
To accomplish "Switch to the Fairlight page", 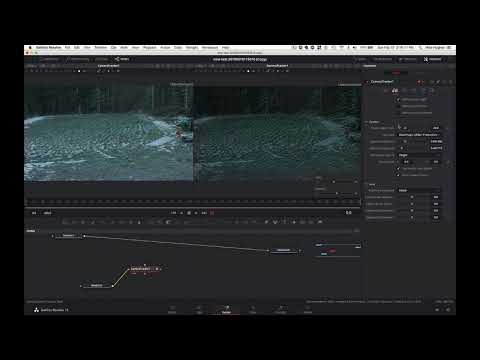I will pyautogui.click(x=280, y=310).
